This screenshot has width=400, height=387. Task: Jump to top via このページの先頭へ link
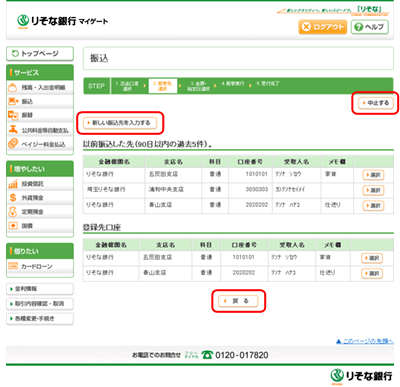[x=365, y=341]
